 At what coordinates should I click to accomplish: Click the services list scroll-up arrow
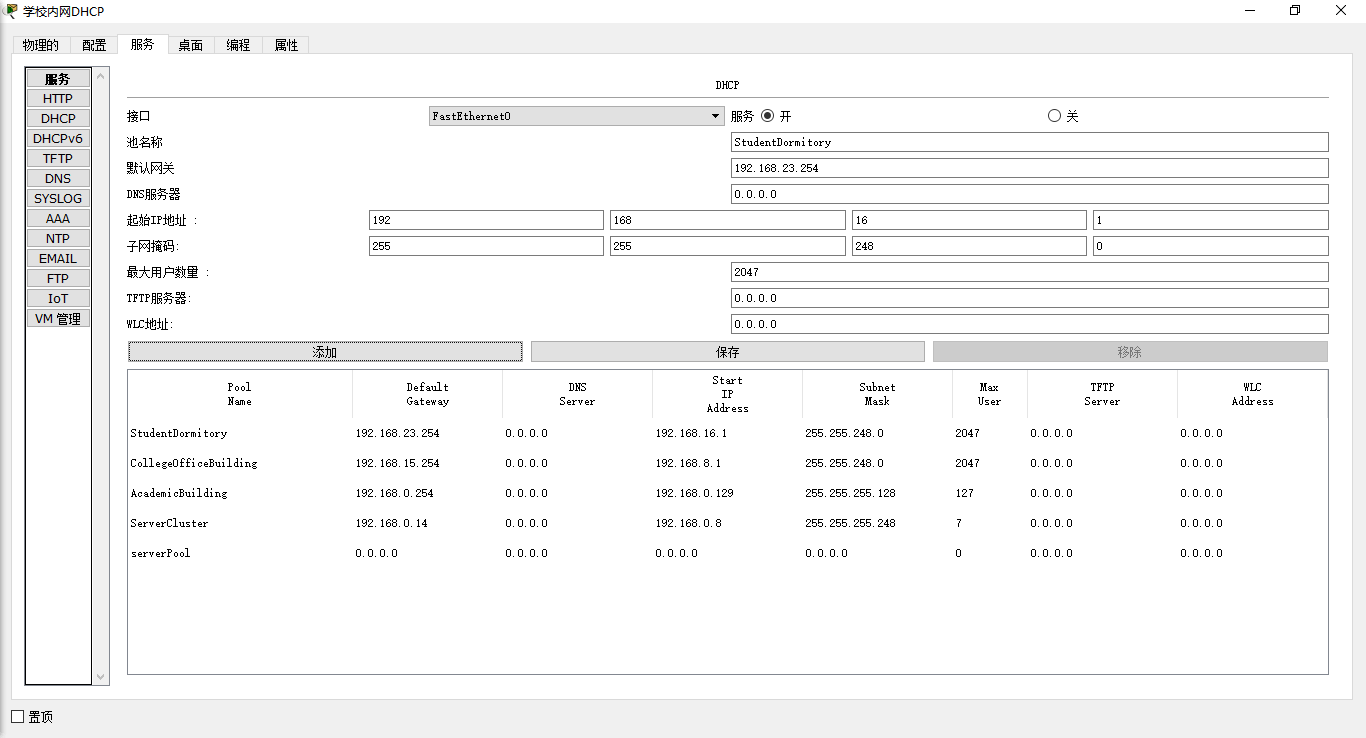pyautogui.click(x=100, y=76)
